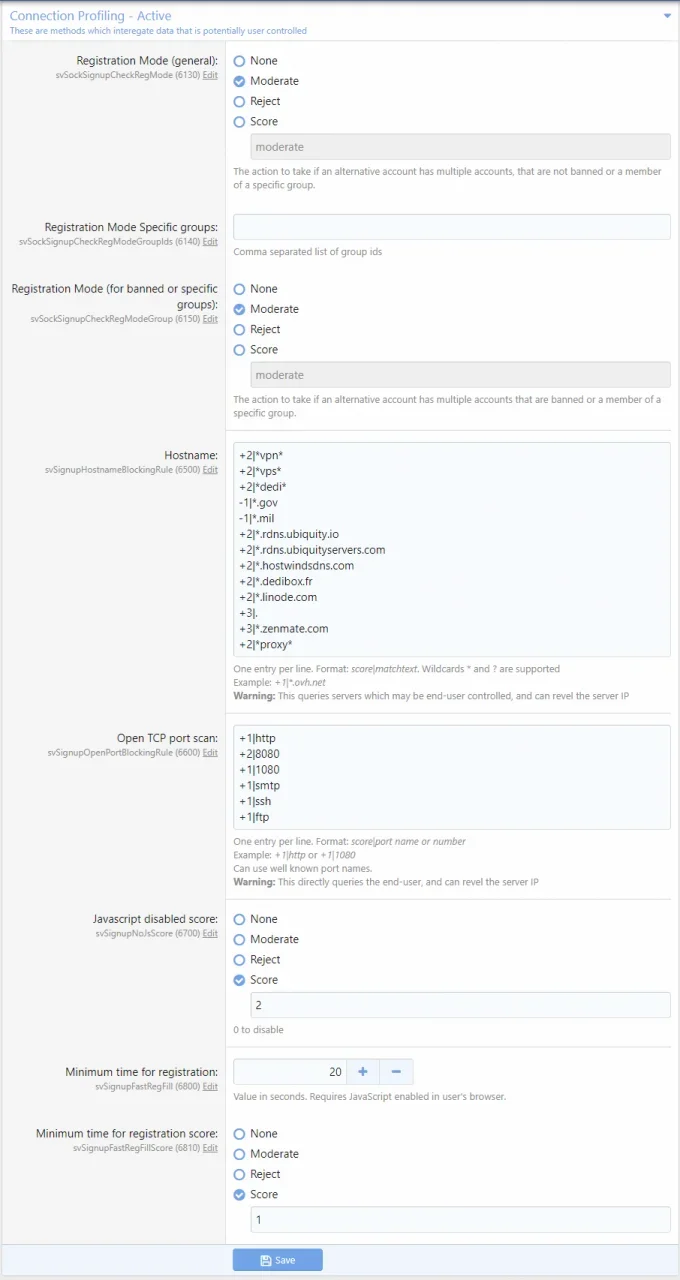
Task: Open Edit link for svSignupOpenPortBlockingRule
Action: [x=210, y=753]
